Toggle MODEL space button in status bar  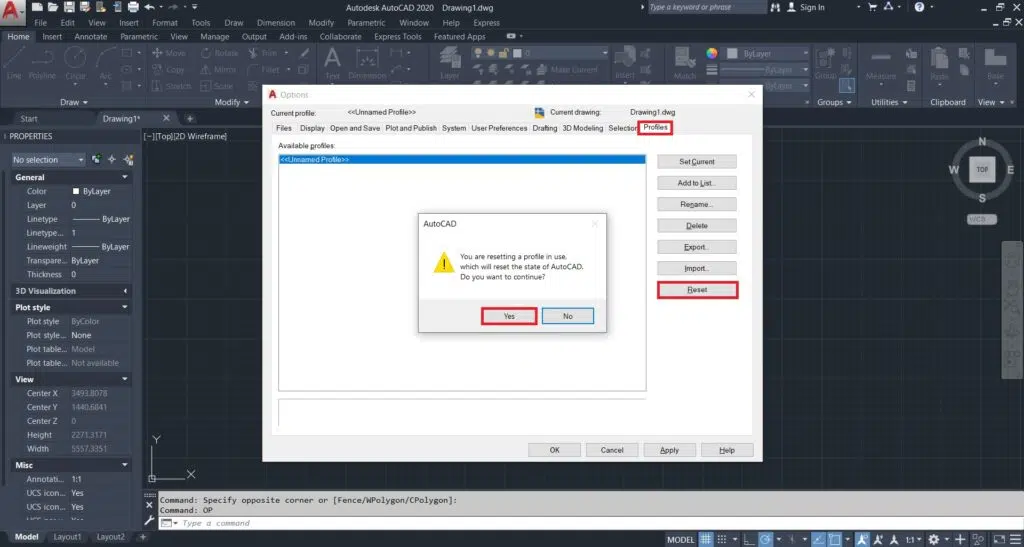coord(680,539)
